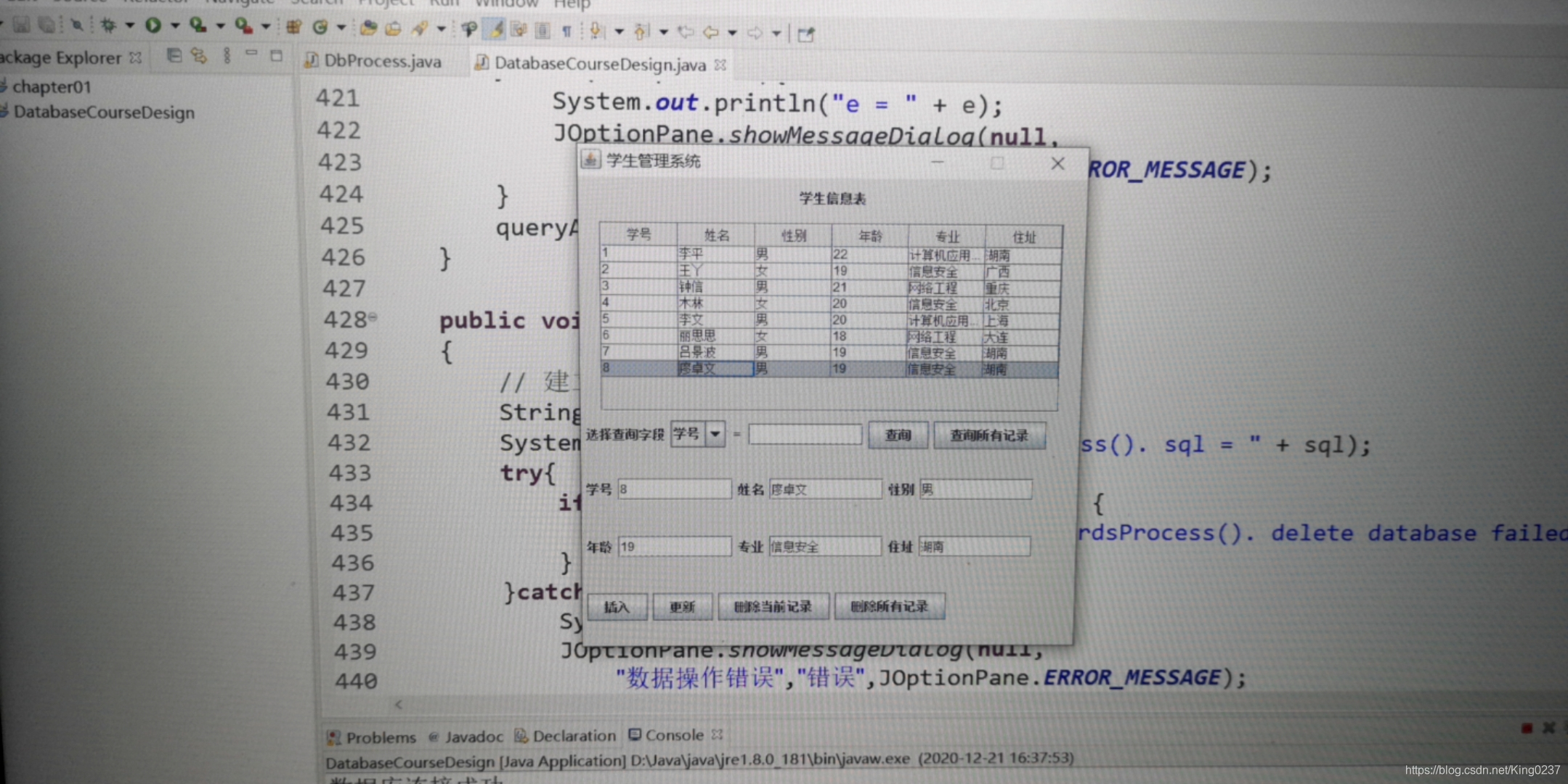Click the Open Perspective icon
Viewport: 1568px width, 784px height.
(806, 34)
